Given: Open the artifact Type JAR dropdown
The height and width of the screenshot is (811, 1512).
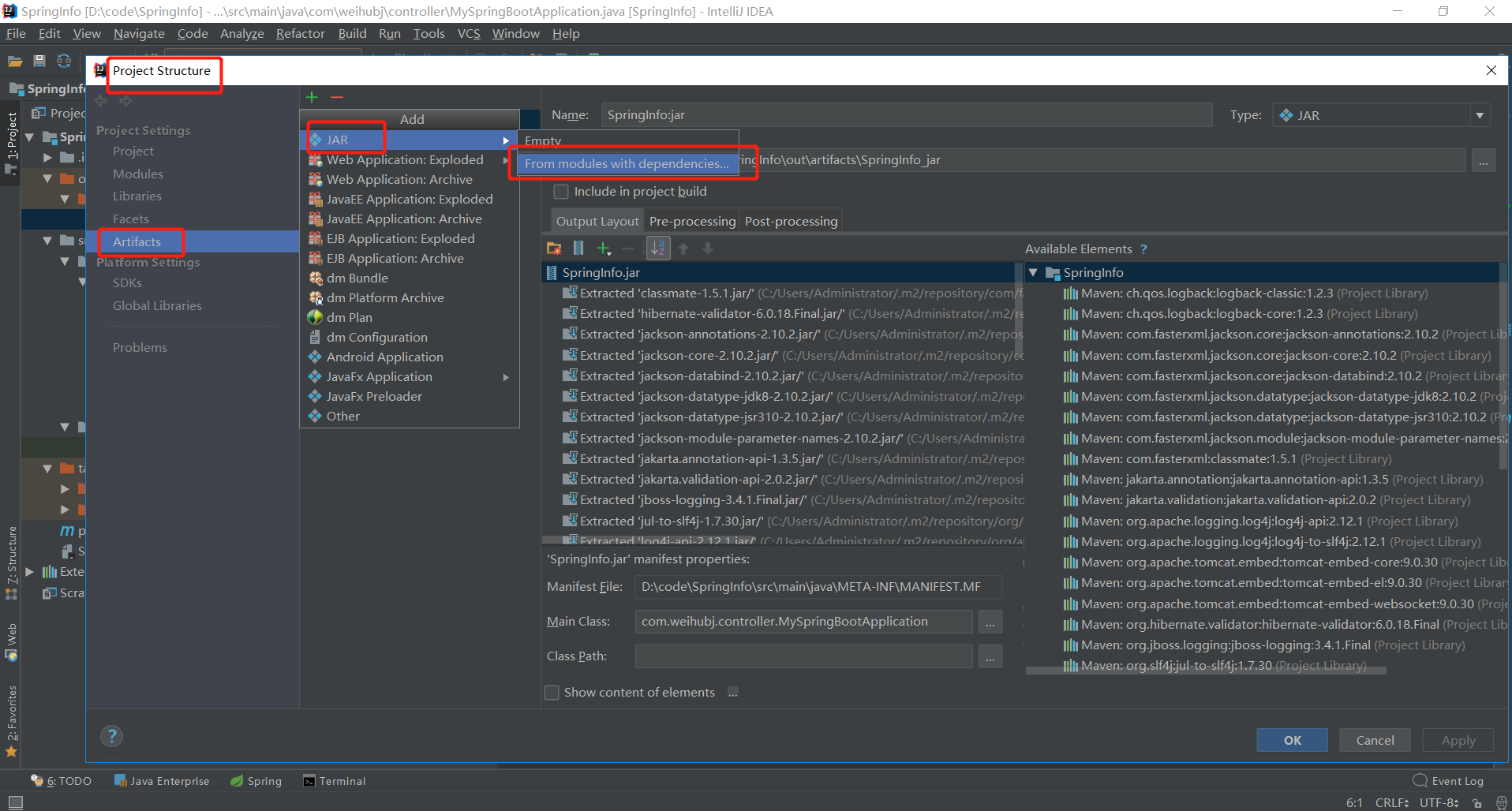Looking at the screenshot, I should [x=1480, y=115].
